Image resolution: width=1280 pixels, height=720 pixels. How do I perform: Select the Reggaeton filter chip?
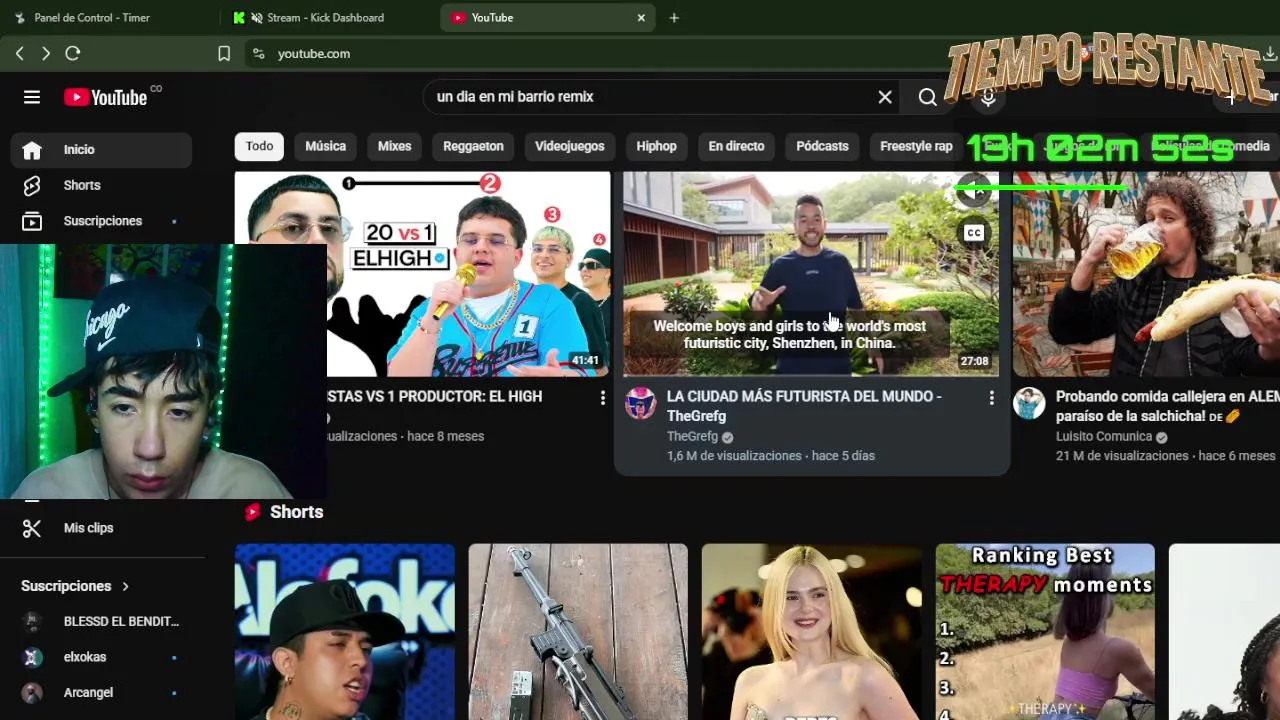pyautogui.click(x=473, y=146)
